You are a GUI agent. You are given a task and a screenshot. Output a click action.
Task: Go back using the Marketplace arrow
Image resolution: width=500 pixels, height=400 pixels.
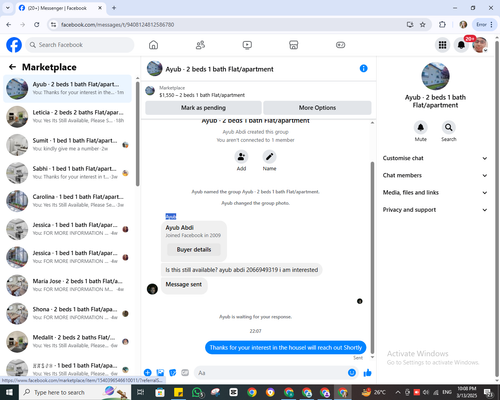[13, 67]
